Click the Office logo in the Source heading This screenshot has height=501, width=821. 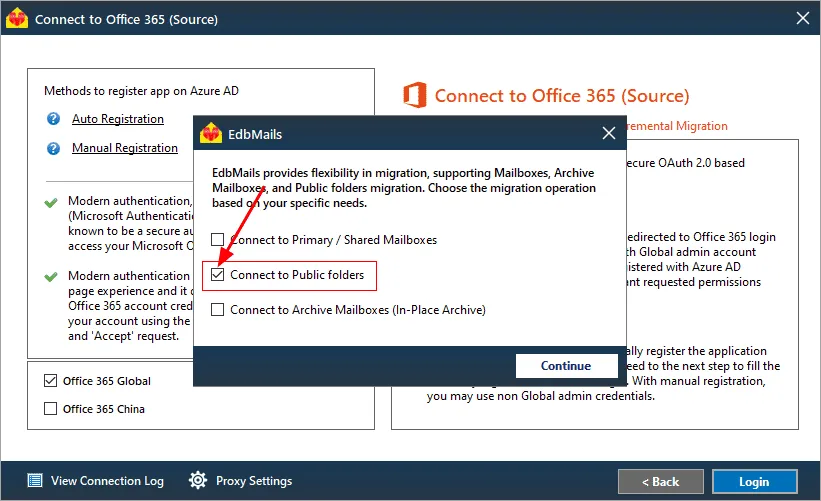point(415,95)
